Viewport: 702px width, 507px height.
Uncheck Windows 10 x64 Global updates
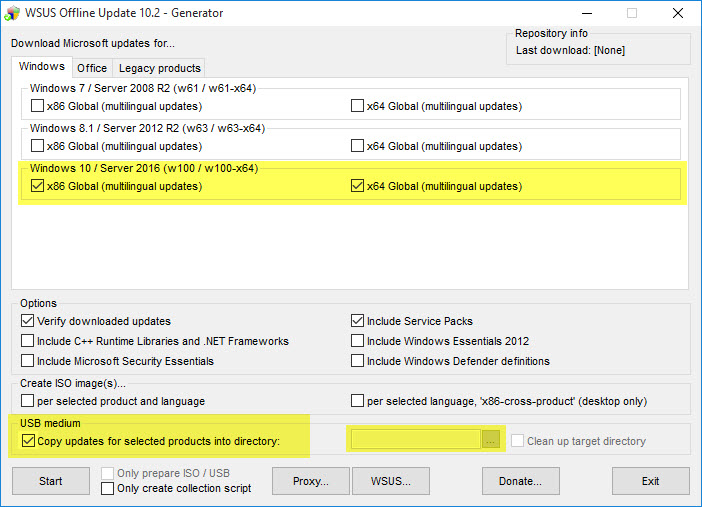click(x=358, y=186)
